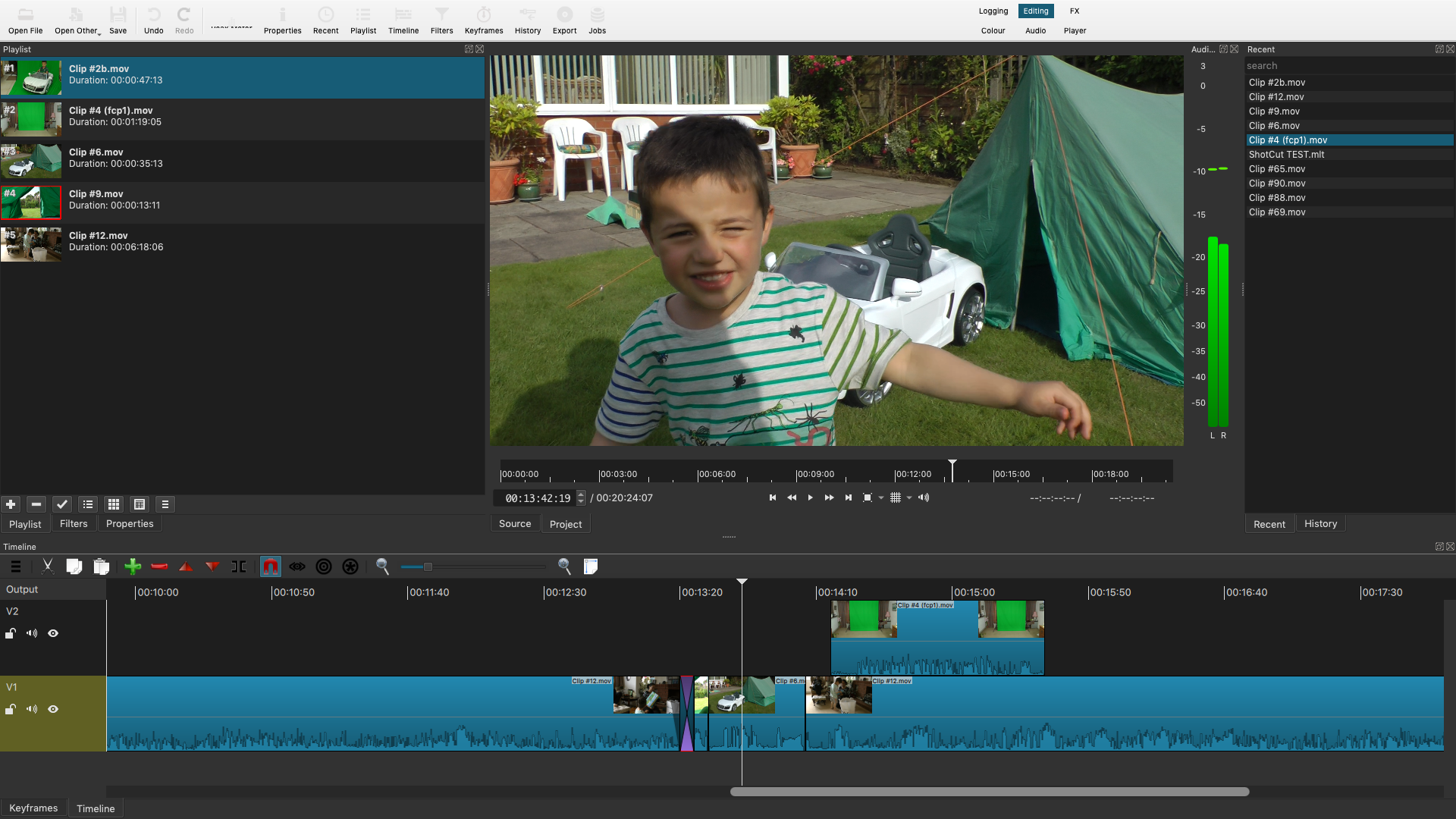1456x819 pixels.
Task: Toggle the ripple all tracks asterisk icon
Action: [x=350, y=566]
